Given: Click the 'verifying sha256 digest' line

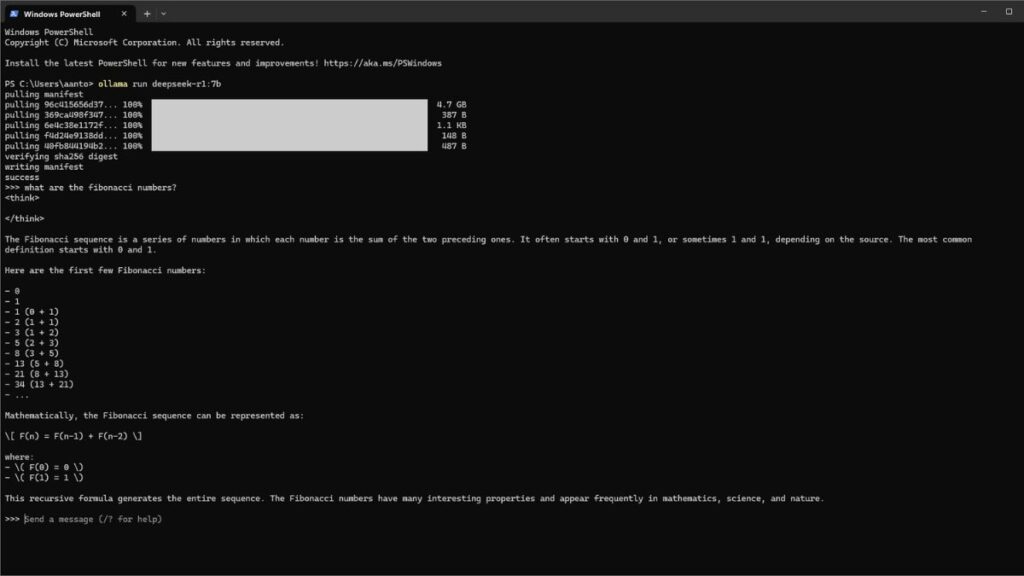Looking at the screenshot, I should [x=61, y=157].
